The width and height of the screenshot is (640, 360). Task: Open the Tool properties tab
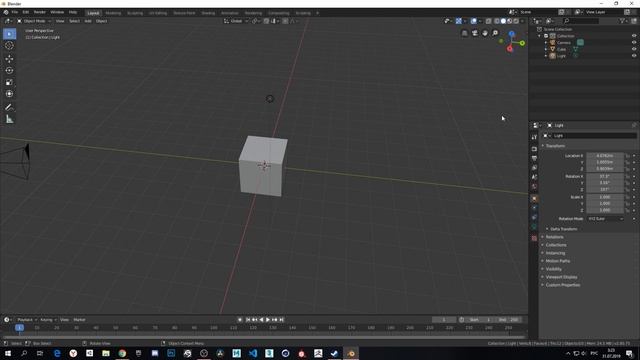click(x=534, y=137)
